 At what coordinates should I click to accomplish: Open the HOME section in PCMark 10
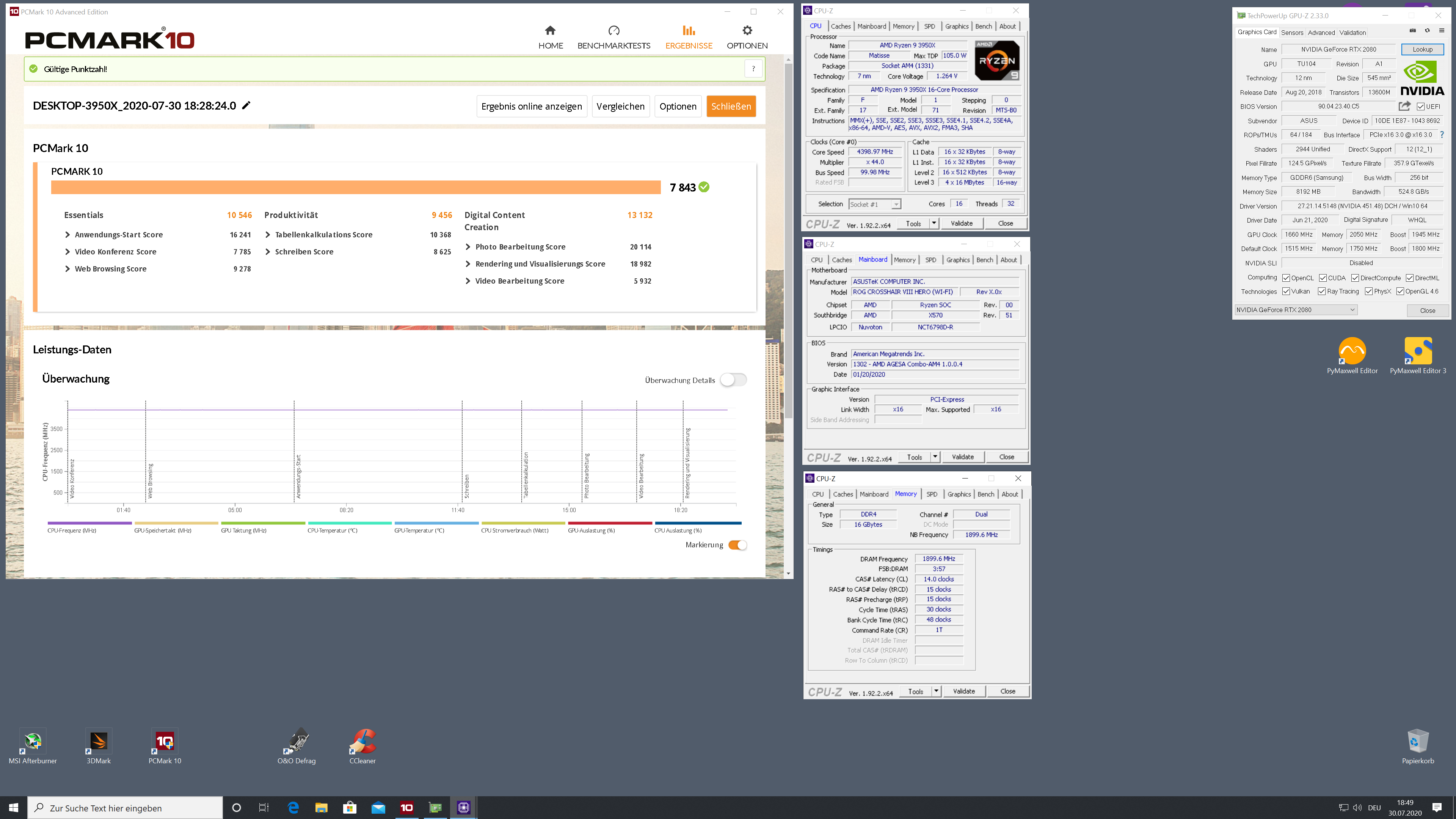[550, 37]
